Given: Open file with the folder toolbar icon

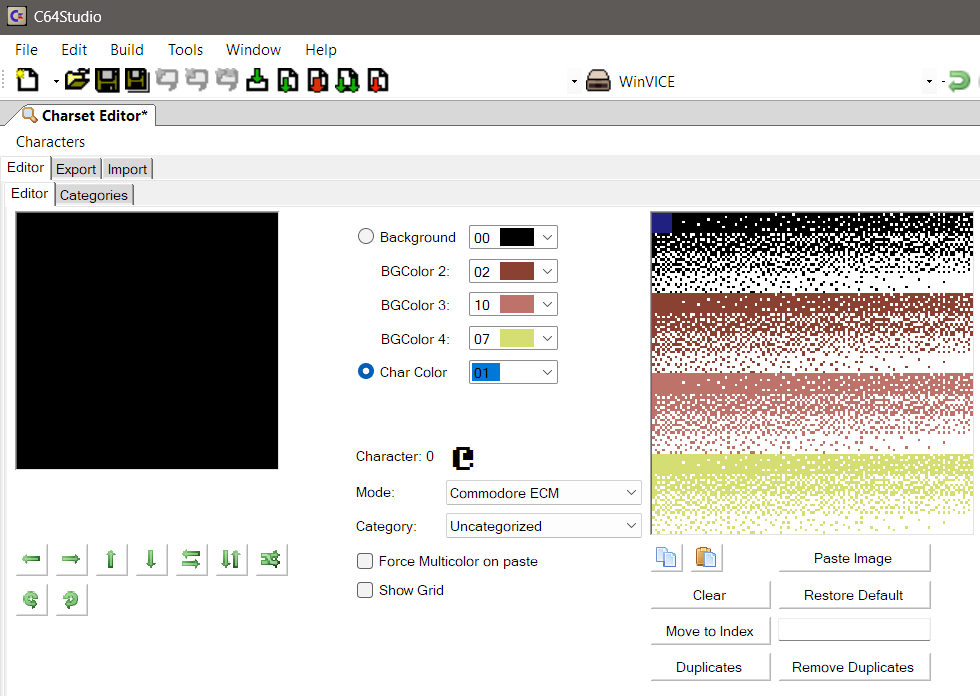Looking at the screenshot, I should [77, 81].
